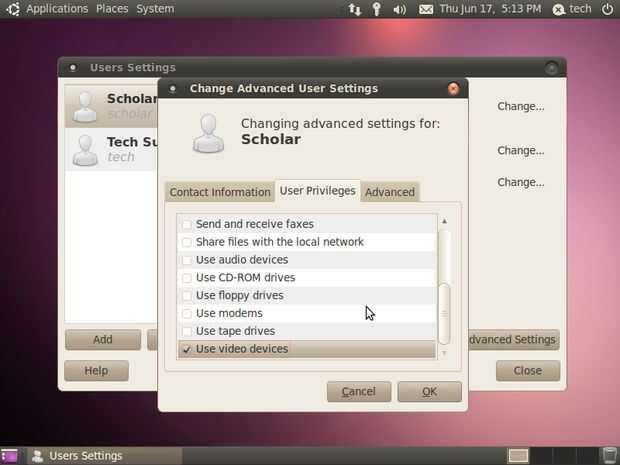
Task: Click Help in Users Settings window
Action: tap(96, 370)
